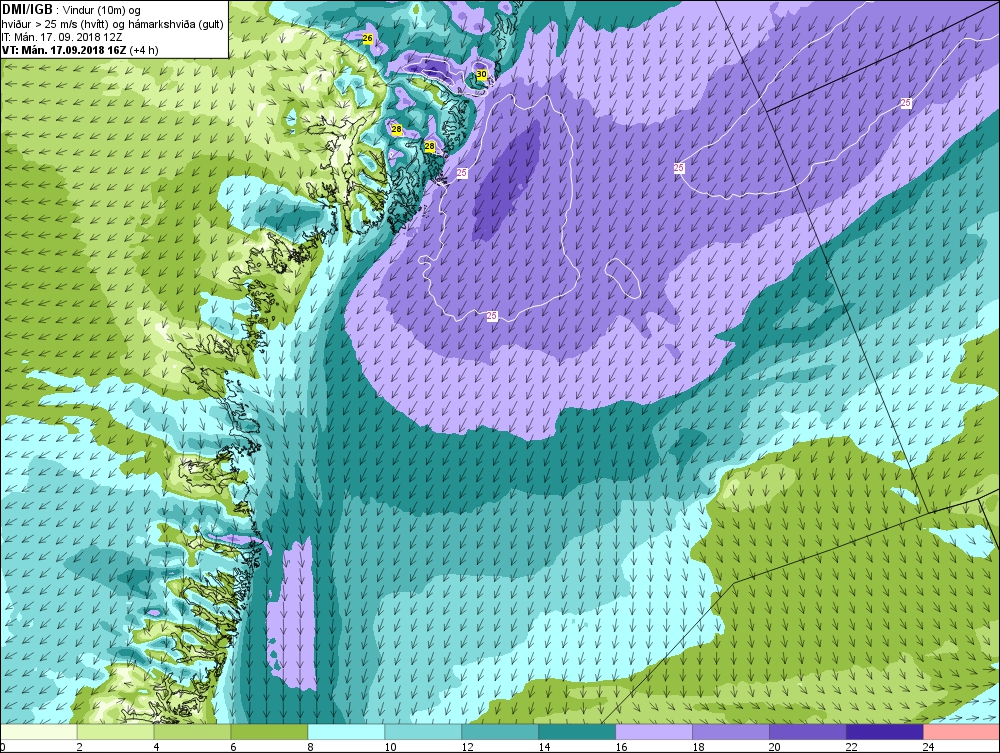The width and height of the screenshot is (1000, 753).
Task: Pick the 0–2 m/s near-white legend swatch
Action: (x=39, y=731)
